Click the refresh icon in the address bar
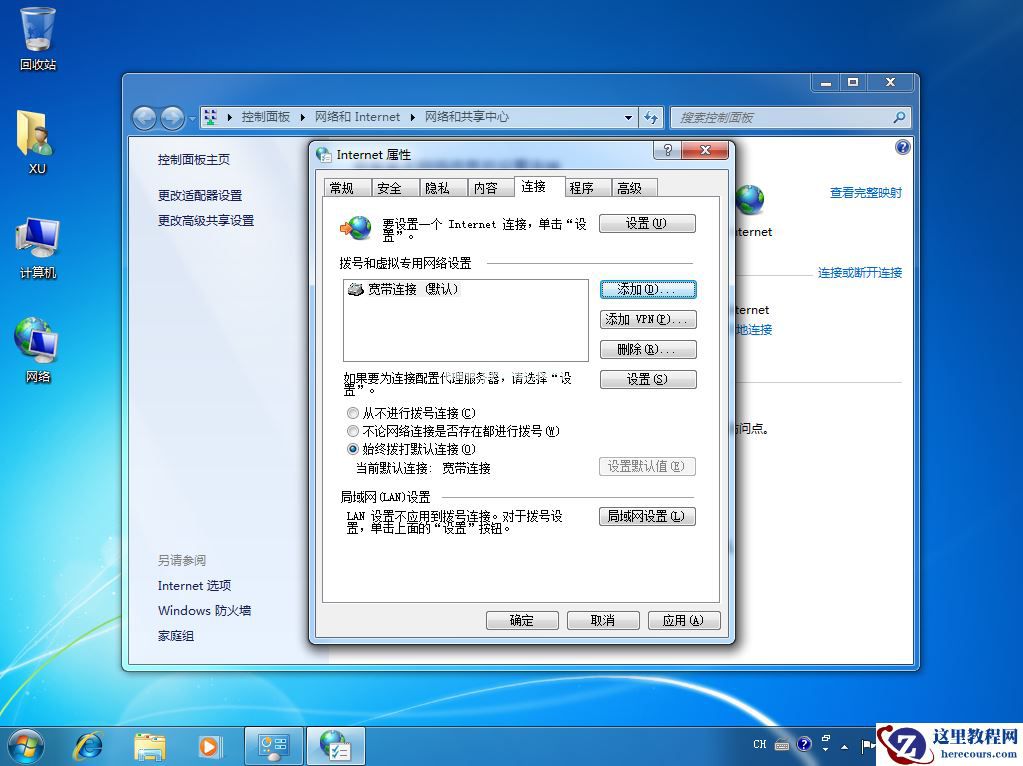 point(651,117)
